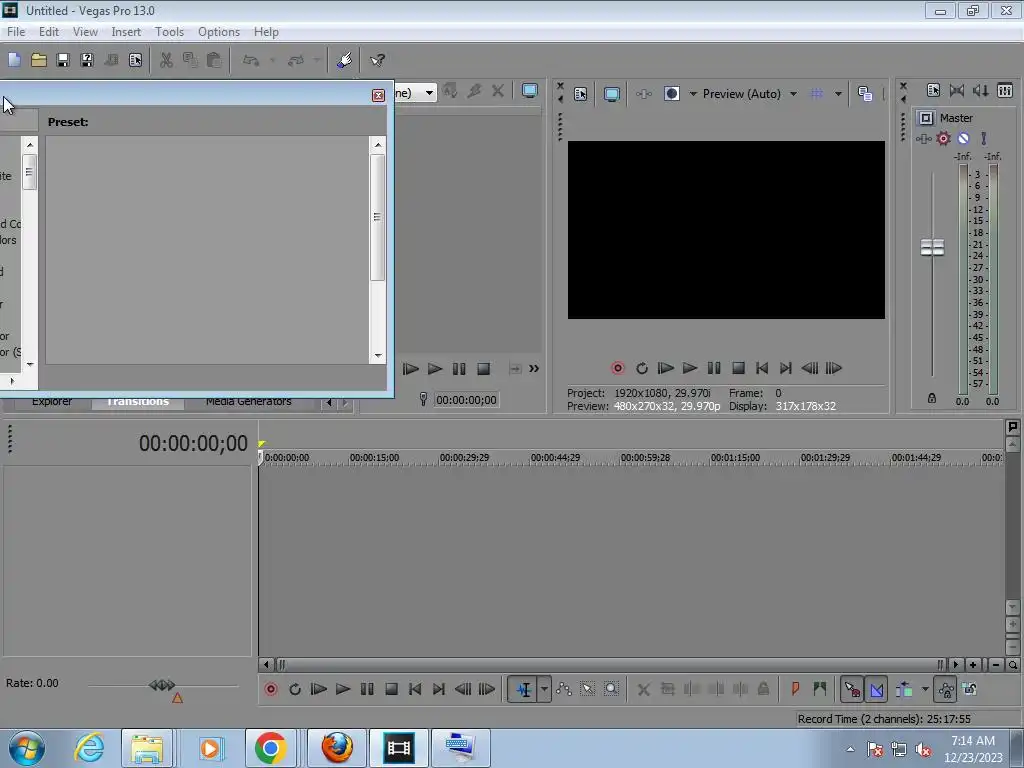The height and width of the screenshot is (768, 1024).
Task: Expand trimmer toolbar overflow chevrons
Action: [534, 368]
